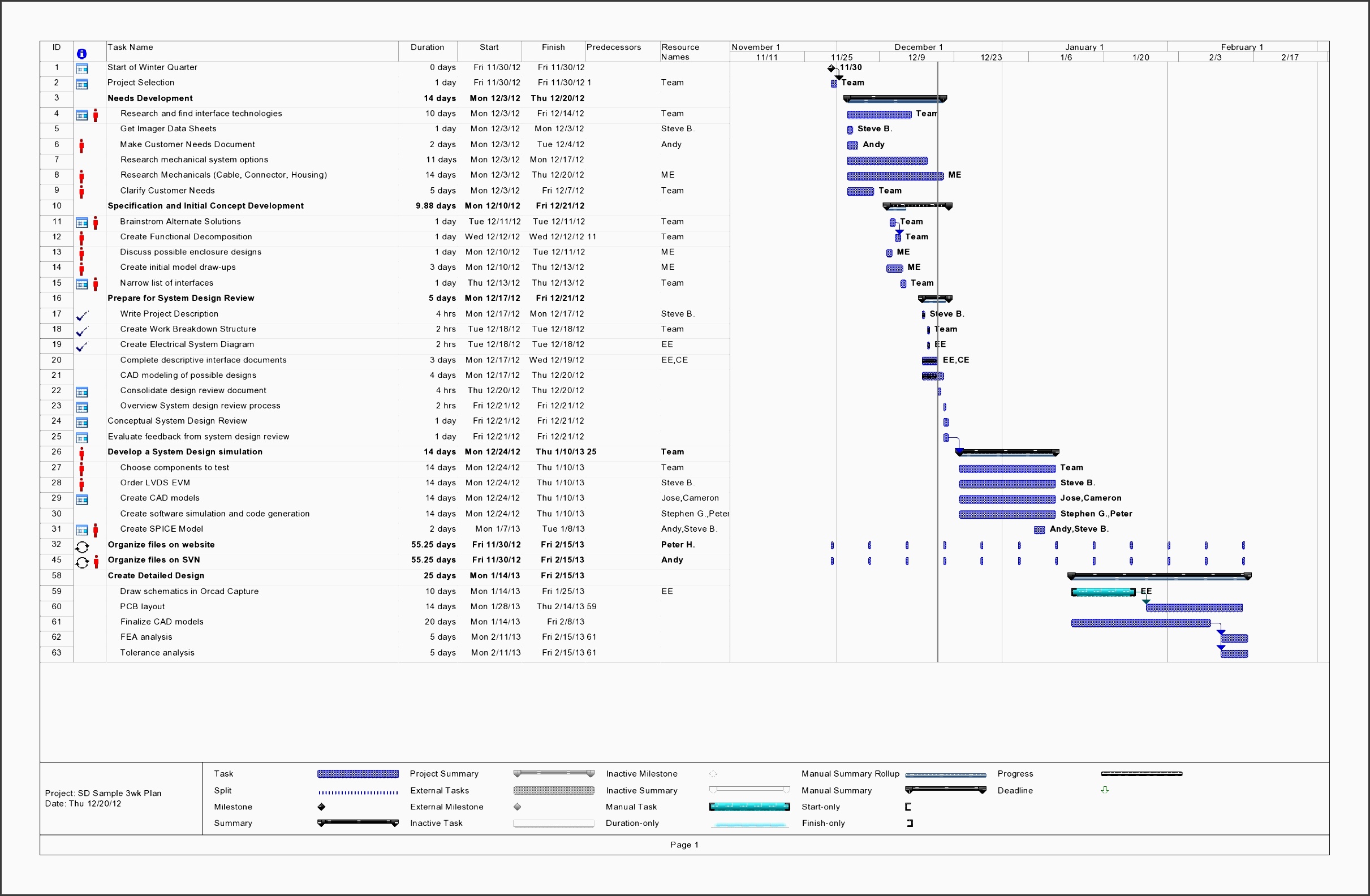Collapse the "Create Detailed Design" summary task
The width and height of the screenshot is (1370, 896).
[x=156, y=575]
